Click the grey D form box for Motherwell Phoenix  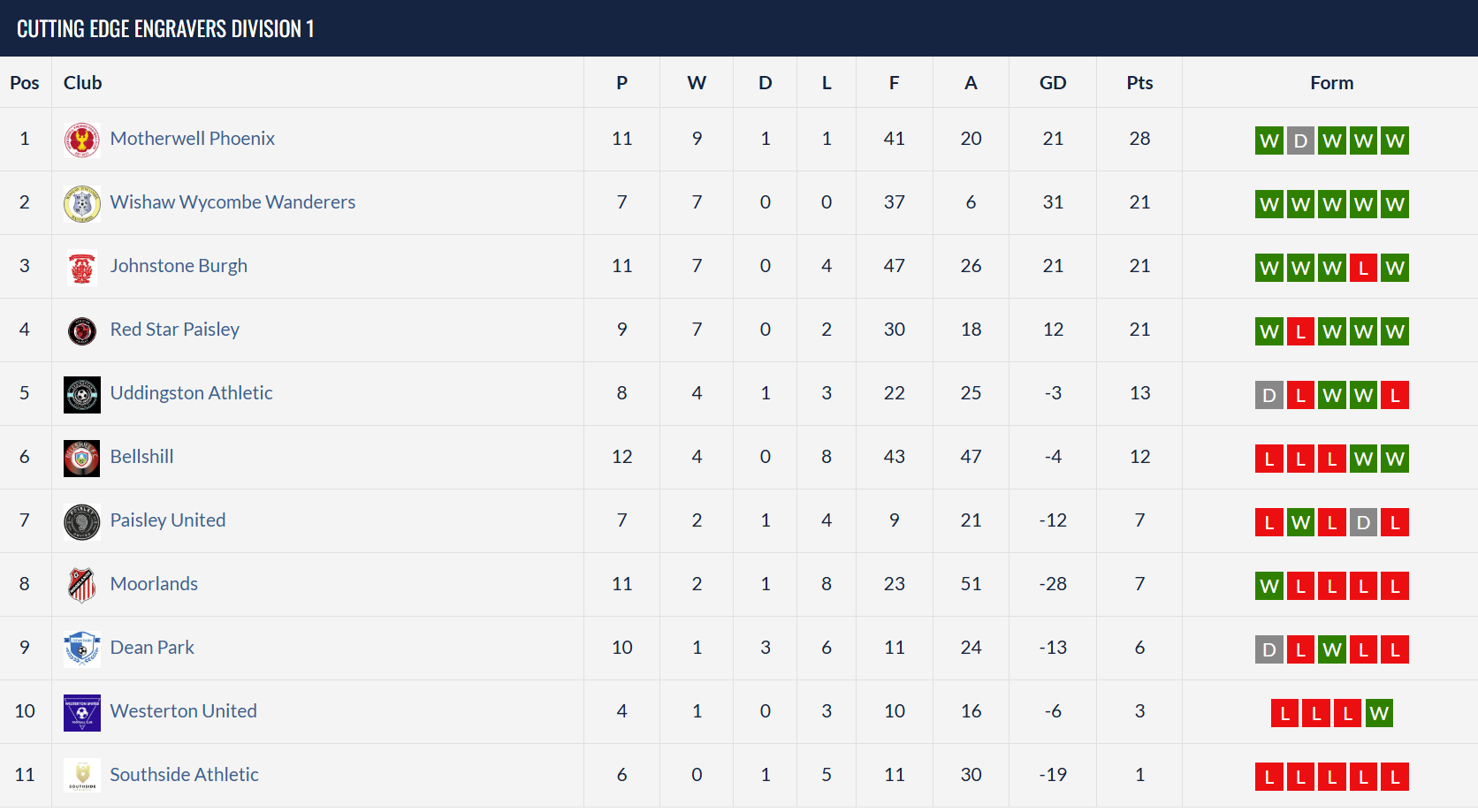point(1300,140)
